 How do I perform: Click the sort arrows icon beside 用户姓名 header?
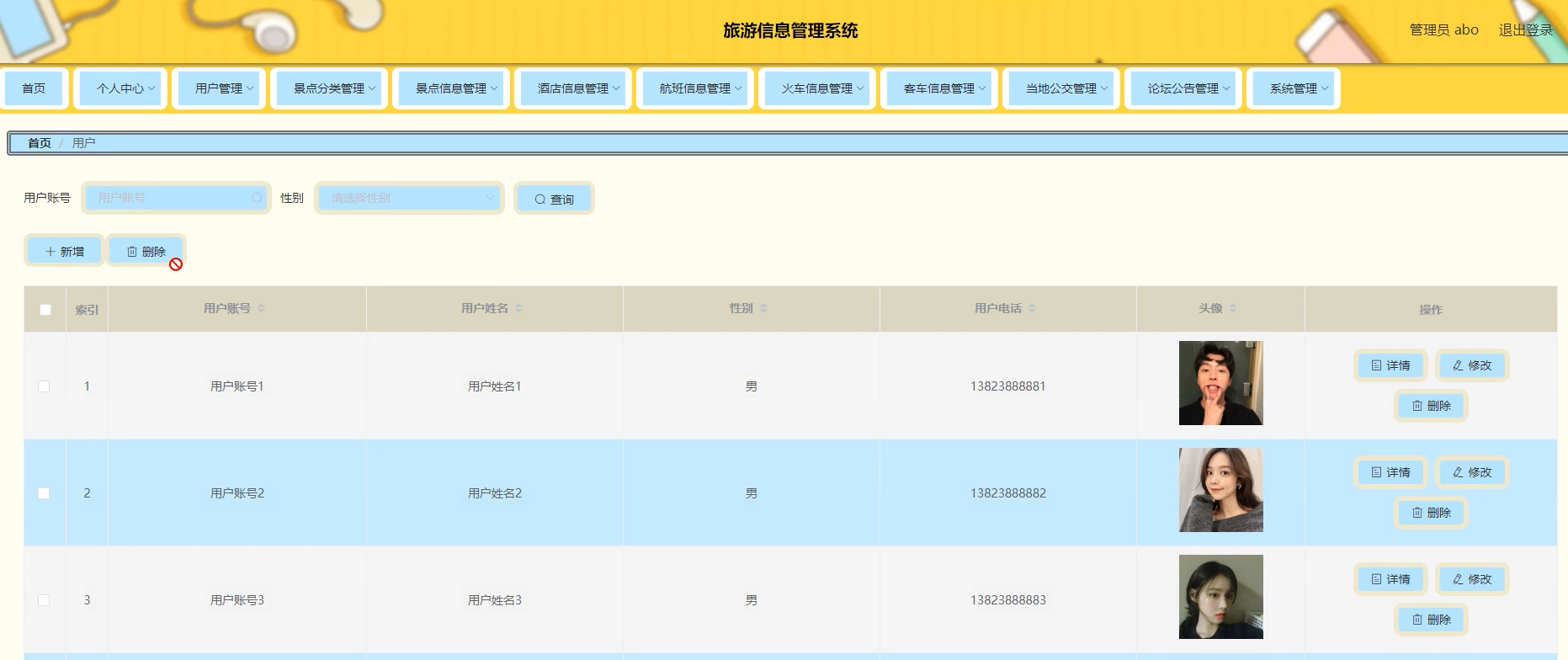tap(518, 309)
